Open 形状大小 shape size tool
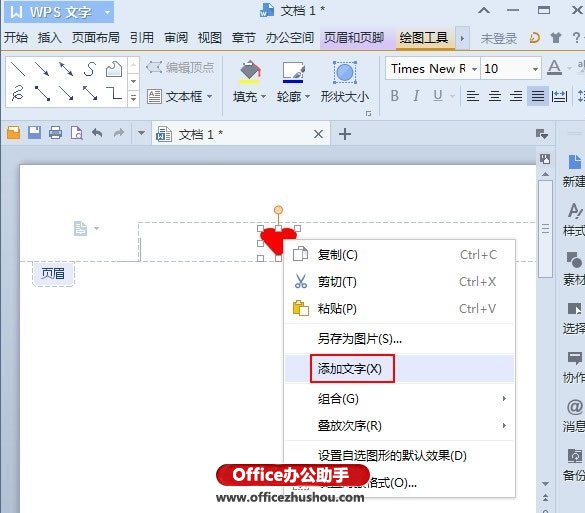The image size is (585, 513). point(345,73)
